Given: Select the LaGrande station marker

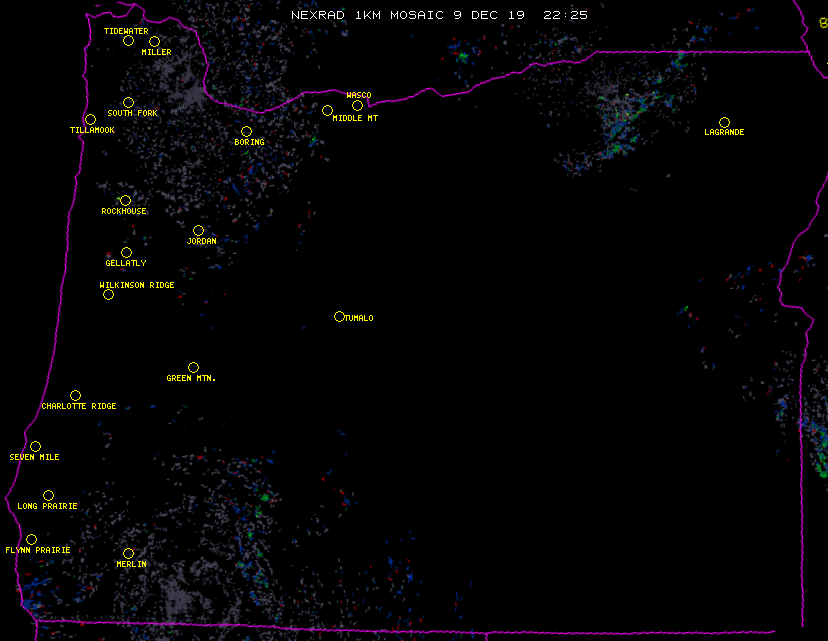Looking at the screenshot, I should point(724,122).
